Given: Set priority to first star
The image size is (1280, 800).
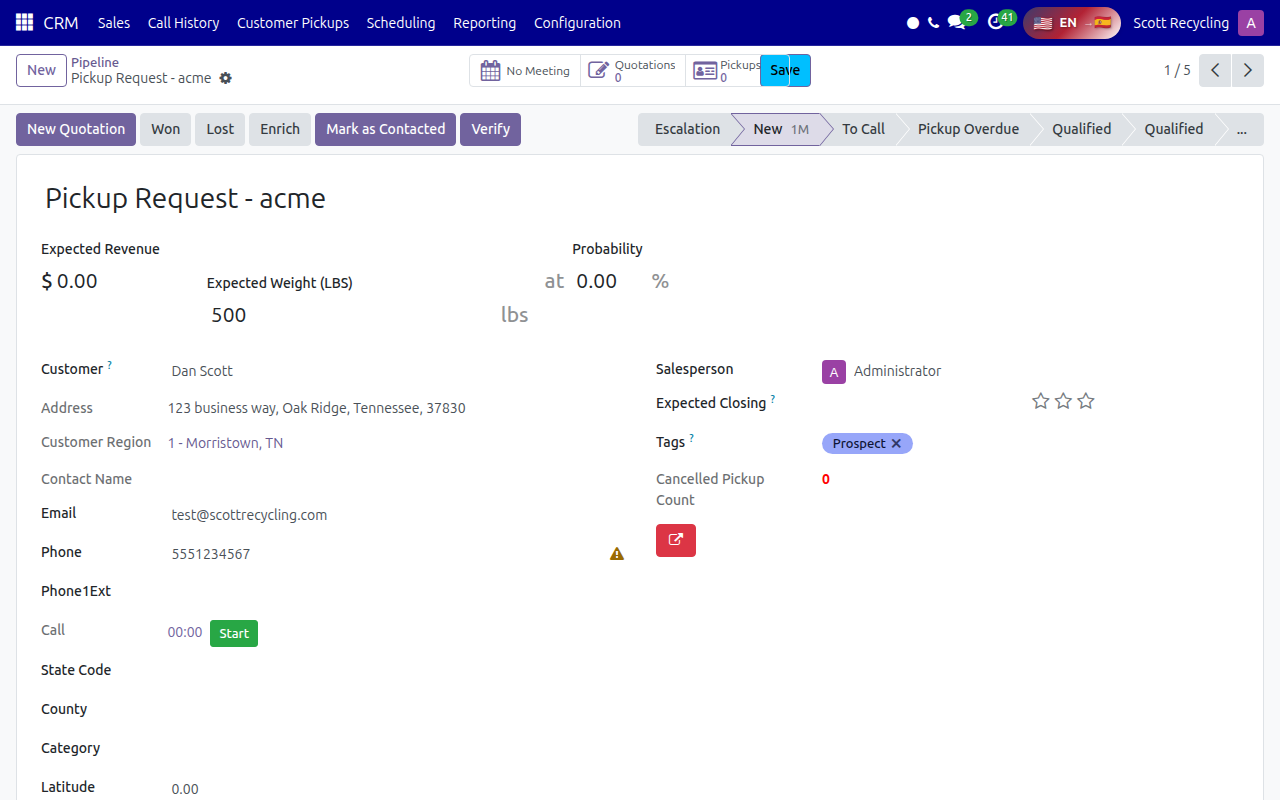Looking at the screenshot, I should [x=1041, y=401].
